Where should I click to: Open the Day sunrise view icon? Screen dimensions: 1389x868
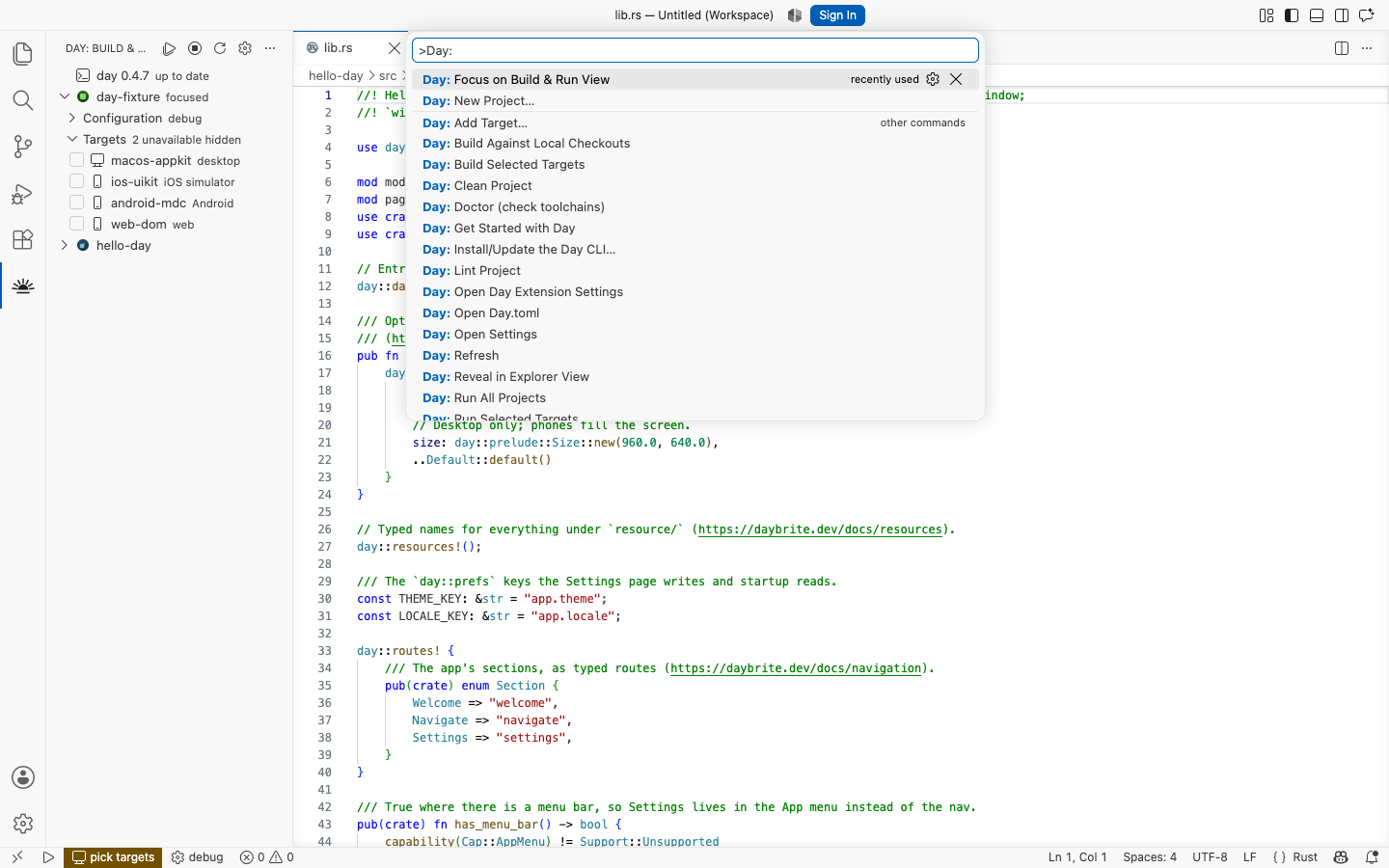click(23, 286)
